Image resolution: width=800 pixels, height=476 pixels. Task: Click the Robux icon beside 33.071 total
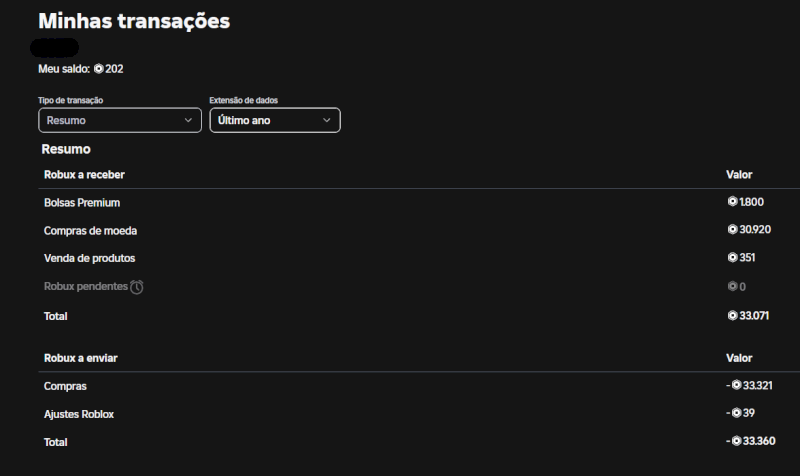click(732, 316)
